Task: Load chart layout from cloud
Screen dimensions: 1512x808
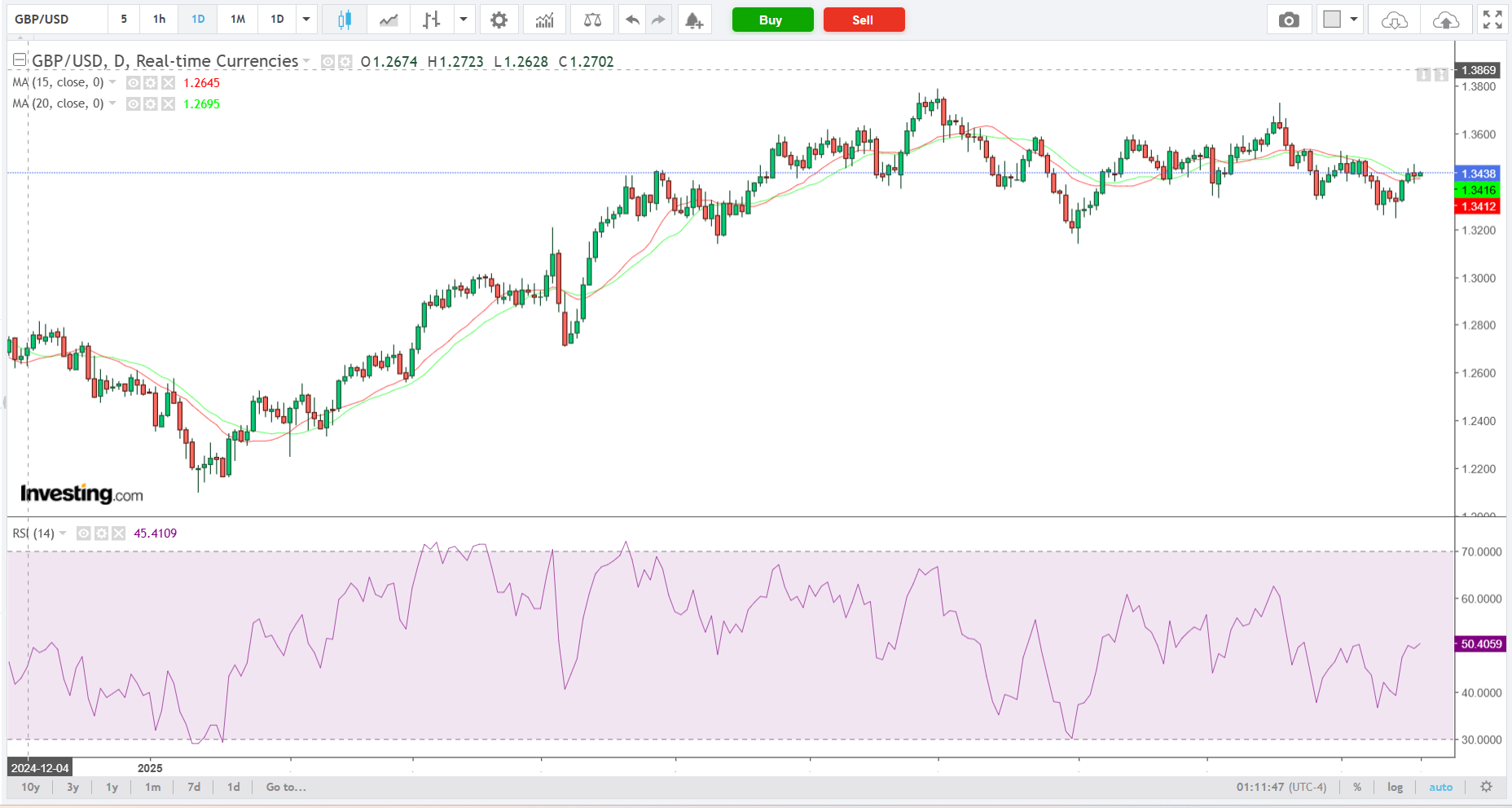Action: click(x=1394, y=20)
